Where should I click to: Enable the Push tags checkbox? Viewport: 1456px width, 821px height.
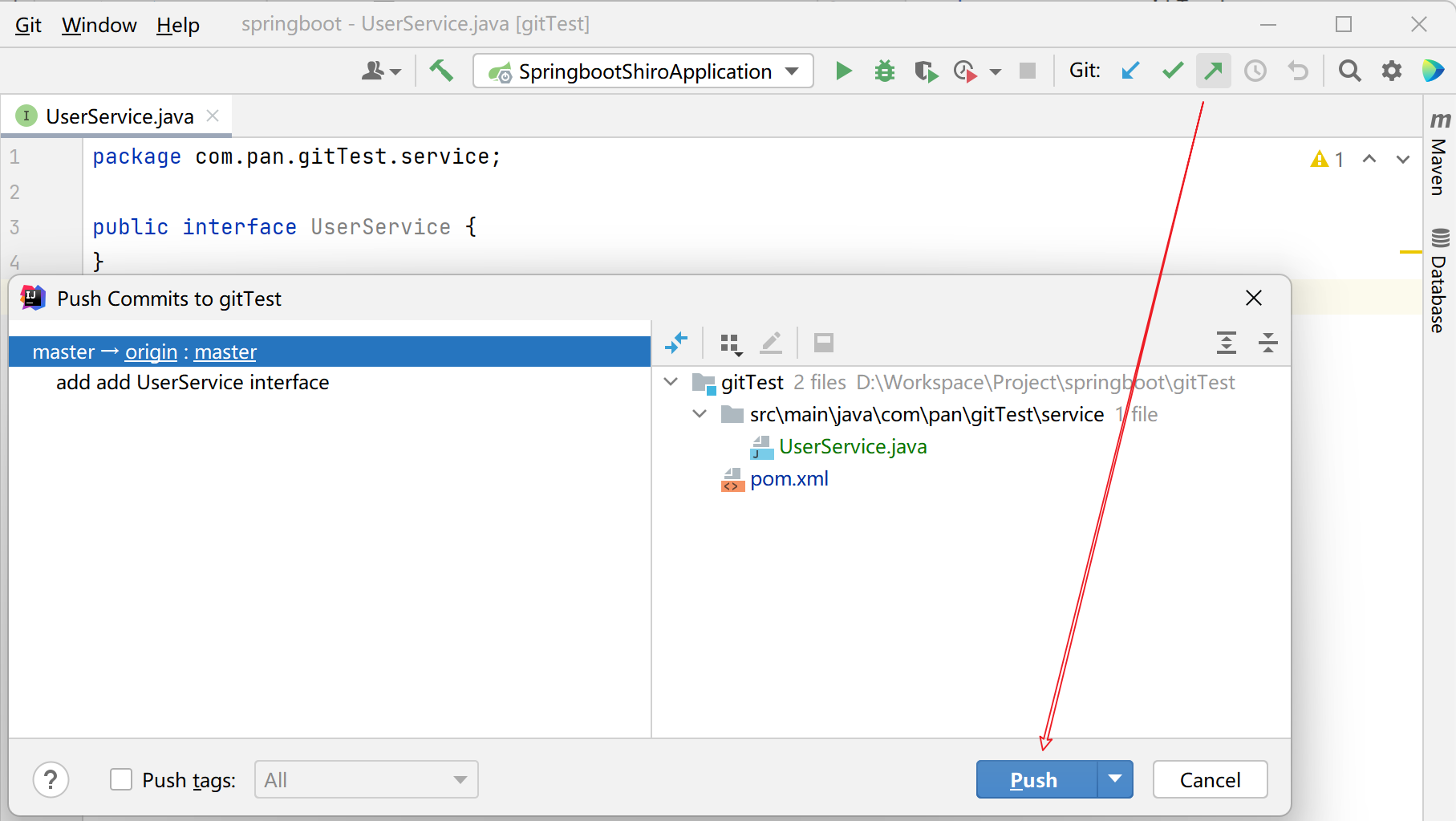pyautogui.click(x=121, y=779)
